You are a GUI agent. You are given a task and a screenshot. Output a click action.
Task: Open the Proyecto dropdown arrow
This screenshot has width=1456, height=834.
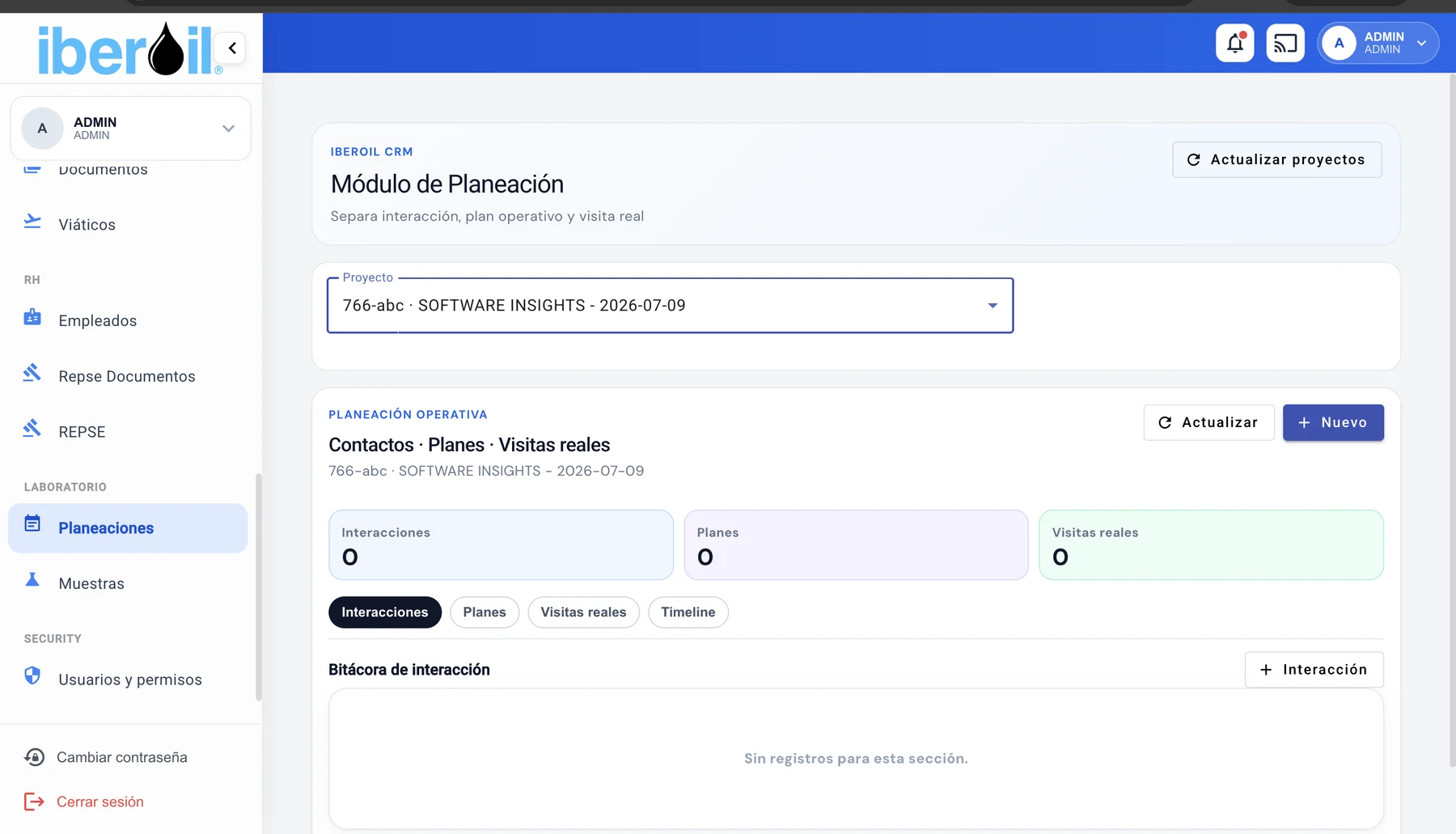993,306
